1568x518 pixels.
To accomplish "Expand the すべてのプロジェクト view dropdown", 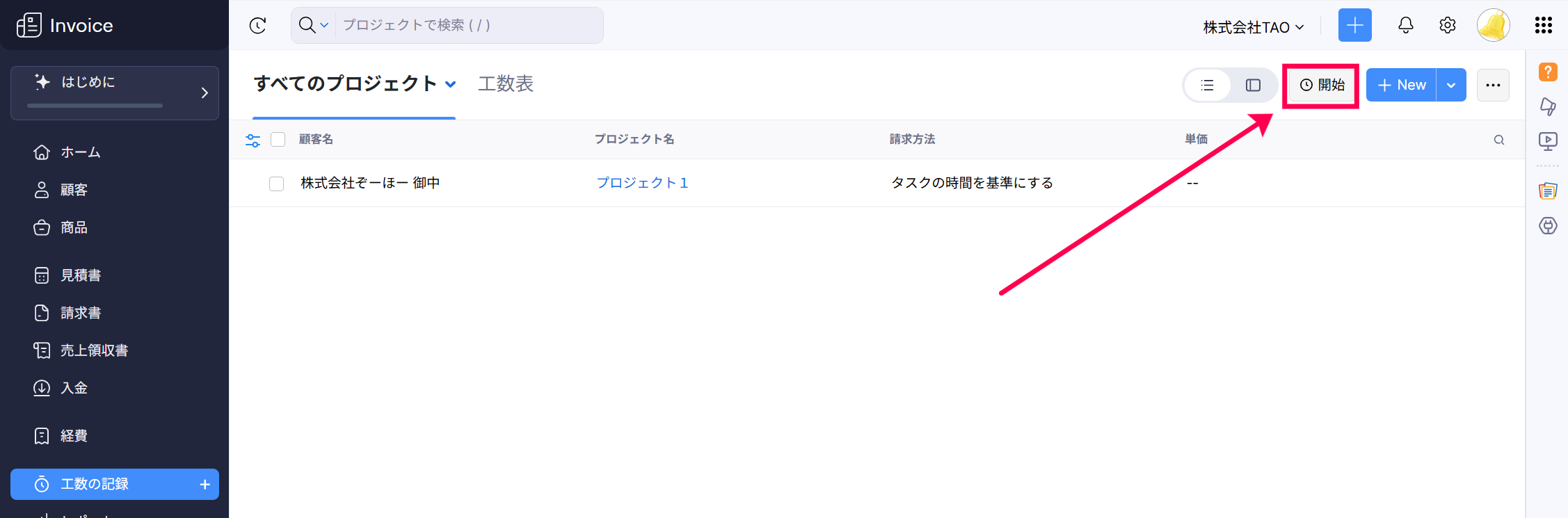I will click(x=451, y=85).
